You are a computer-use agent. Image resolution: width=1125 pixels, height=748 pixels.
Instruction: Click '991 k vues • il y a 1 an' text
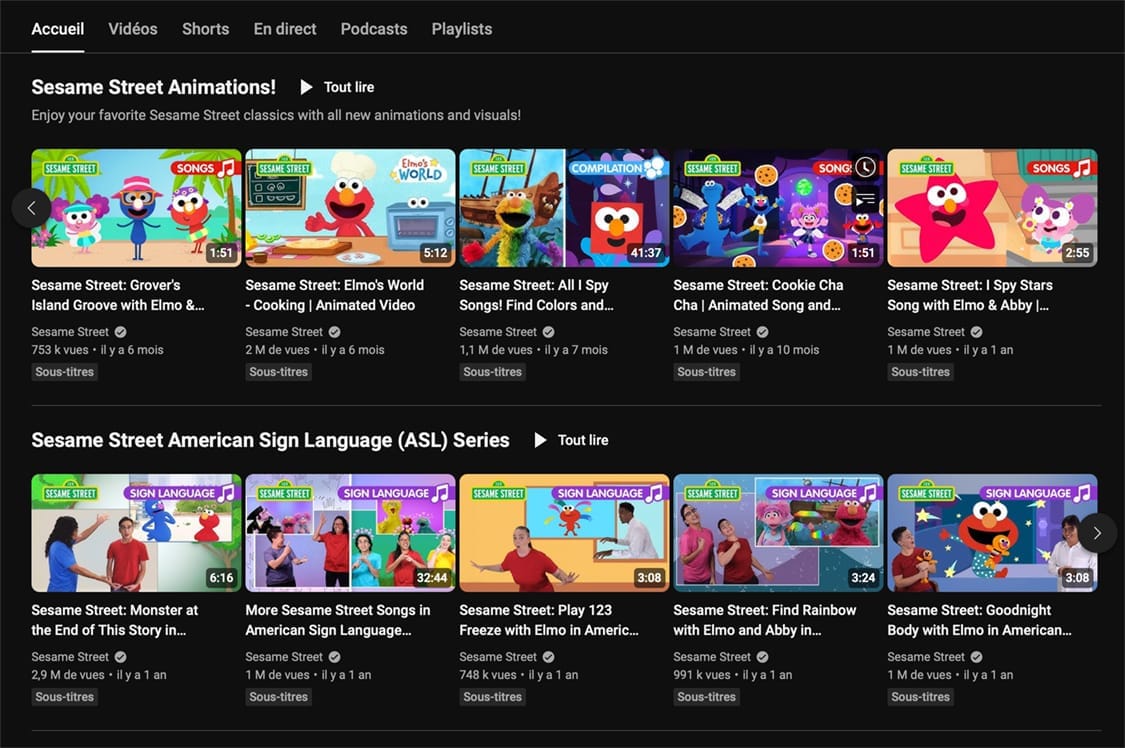(x=733, y=675)
